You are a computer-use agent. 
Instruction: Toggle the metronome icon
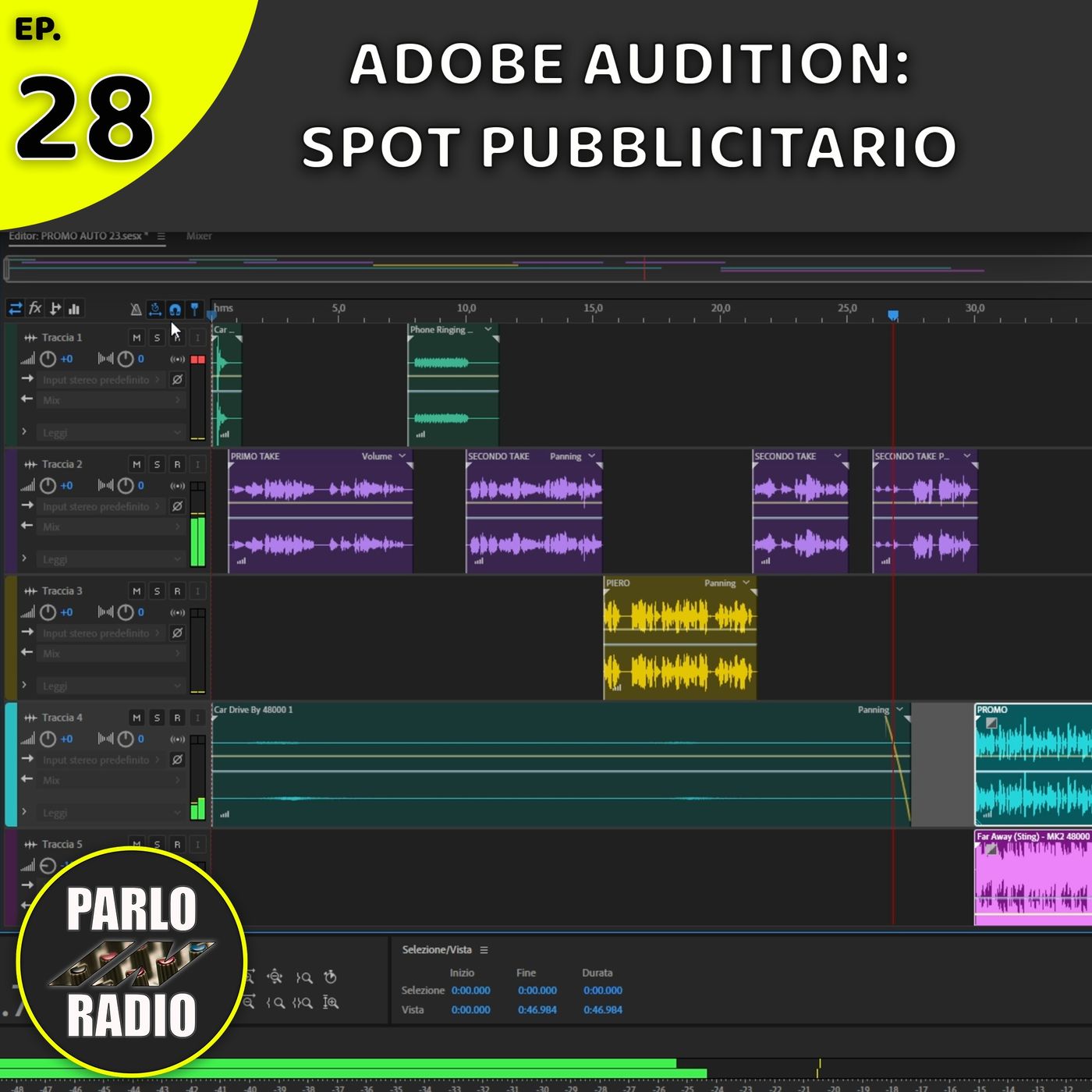click(136, 310)
